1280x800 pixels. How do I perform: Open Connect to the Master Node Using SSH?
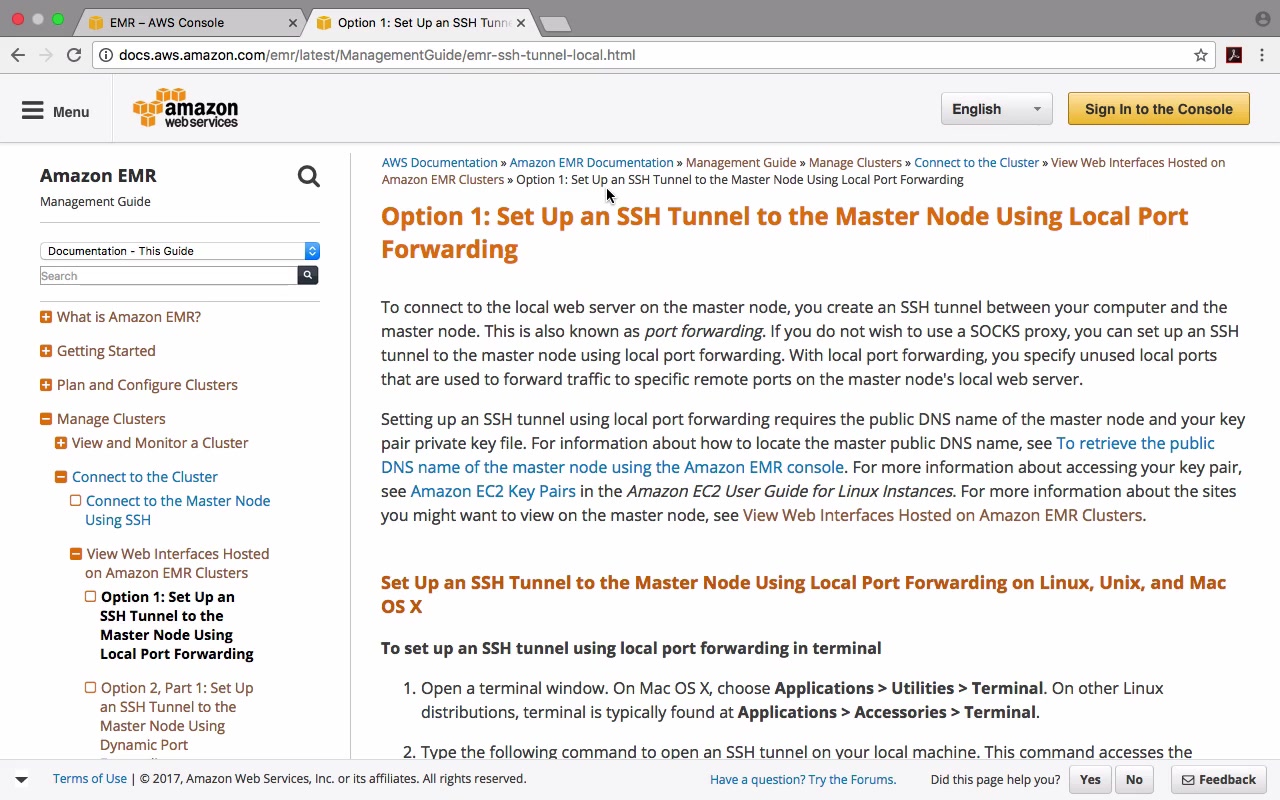tap(177, 510)
